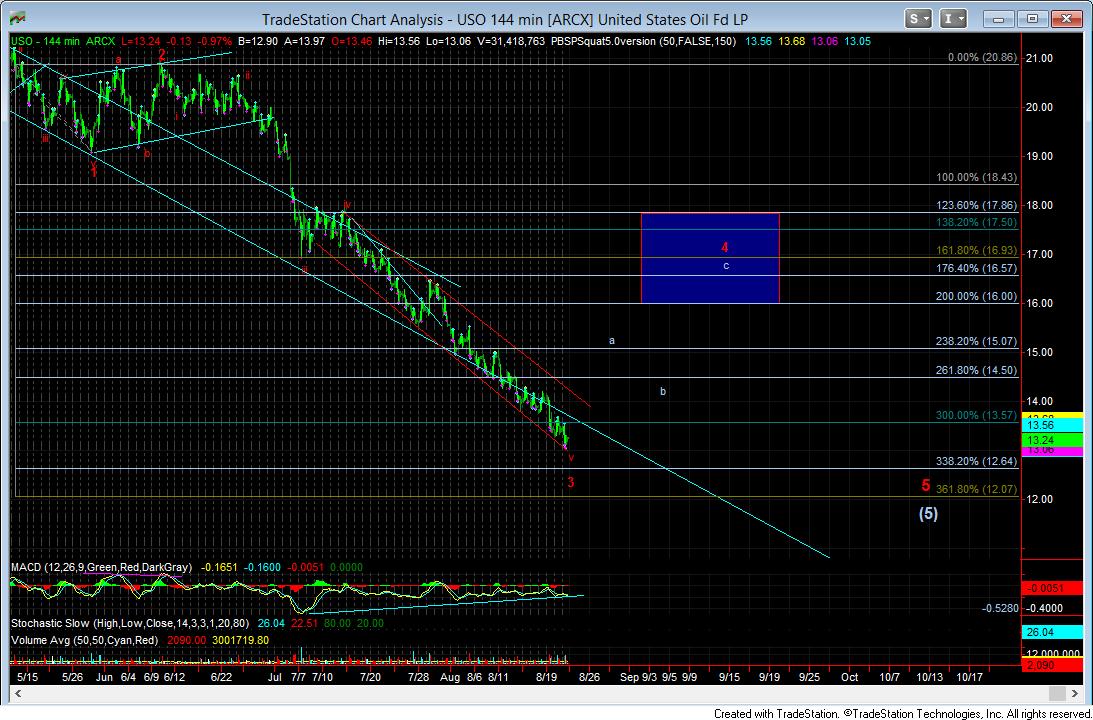The image size is (1093, 720).
Task: Click the 15.00 price axis value
Action: click(1037, 353)
